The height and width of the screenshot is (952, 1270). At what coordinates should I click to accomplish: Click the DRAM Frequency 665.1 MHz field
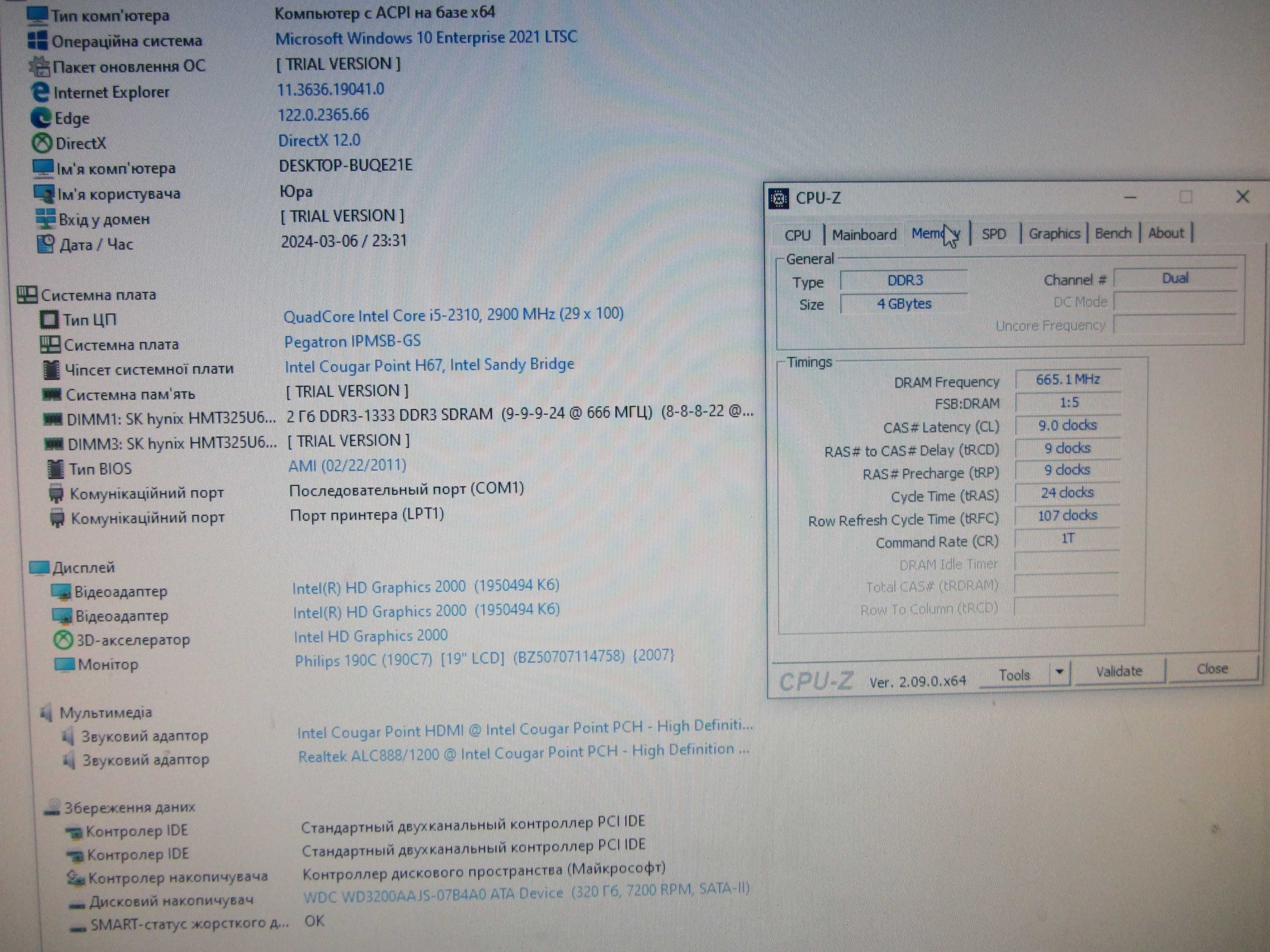1067,379
